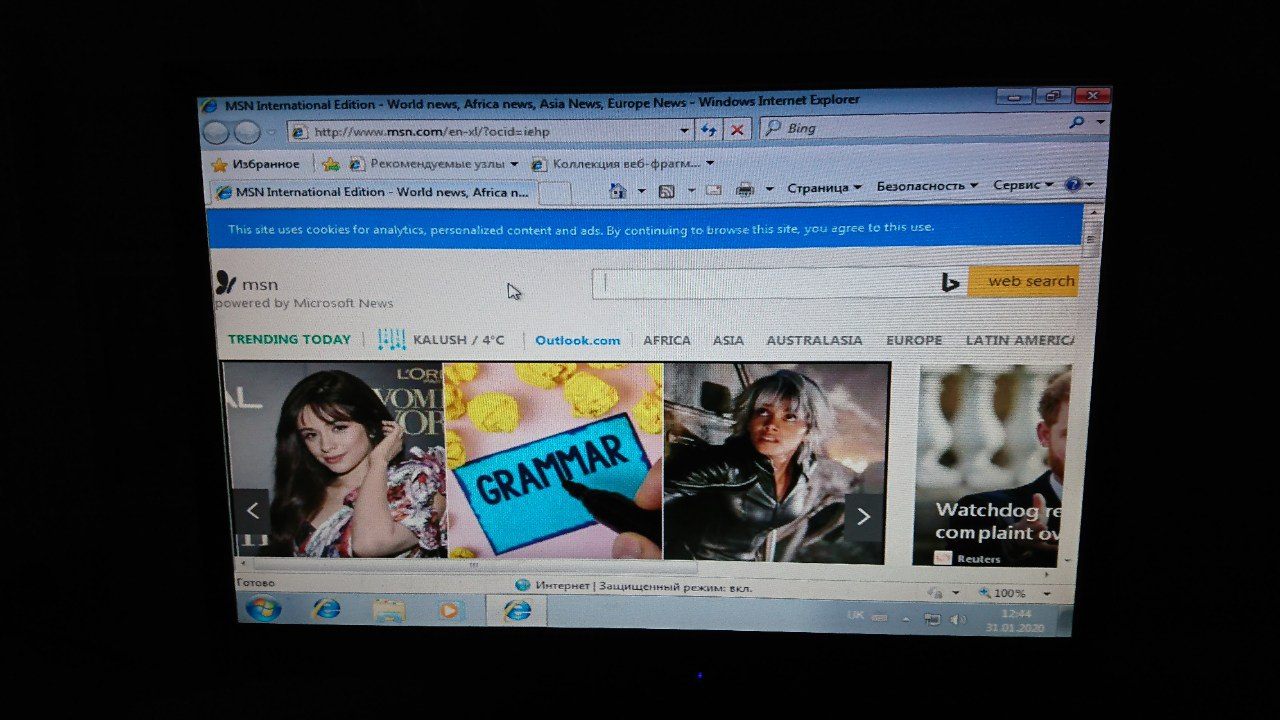Click the running Internet Explorer taskbar button
The height and width of the screenshot is (720, 1280).
pos(516,610)
